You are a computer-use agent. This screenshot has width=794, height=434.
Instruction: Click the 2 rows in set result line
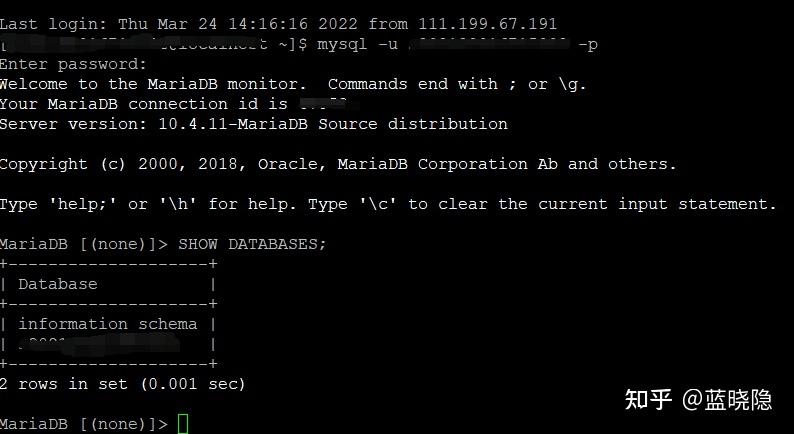pos(123,384)
